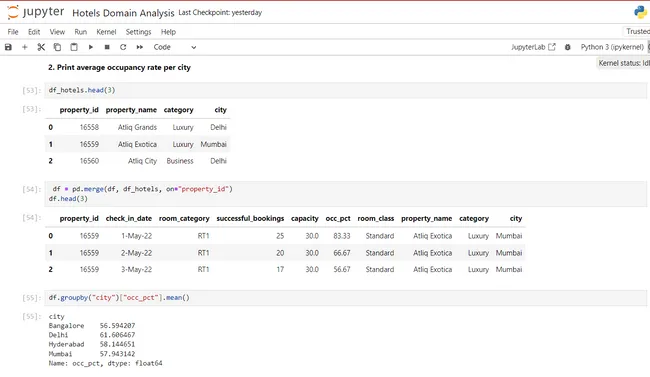Viewport: 650px width, 377px height.
Task: Click property_id 16558 cell
Action: point(89,127)
